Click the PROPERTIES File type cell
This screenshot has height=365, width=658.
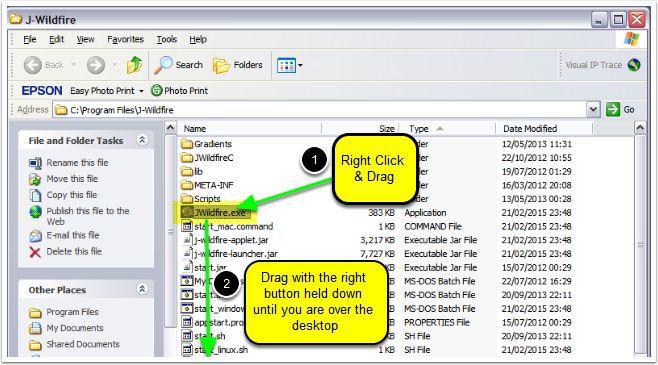[436, 323]
